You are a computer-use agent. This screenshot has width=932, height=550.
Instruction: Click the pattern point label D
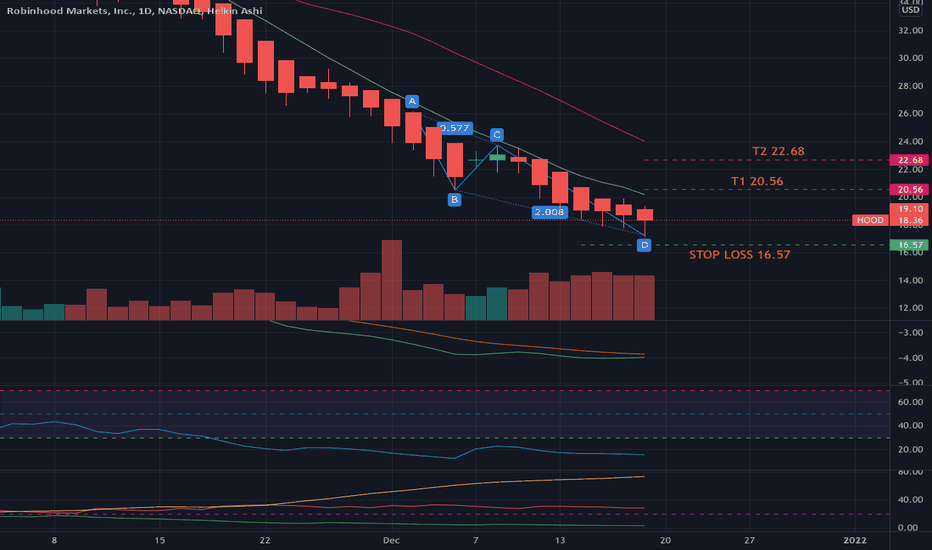(x=644, y=245)
